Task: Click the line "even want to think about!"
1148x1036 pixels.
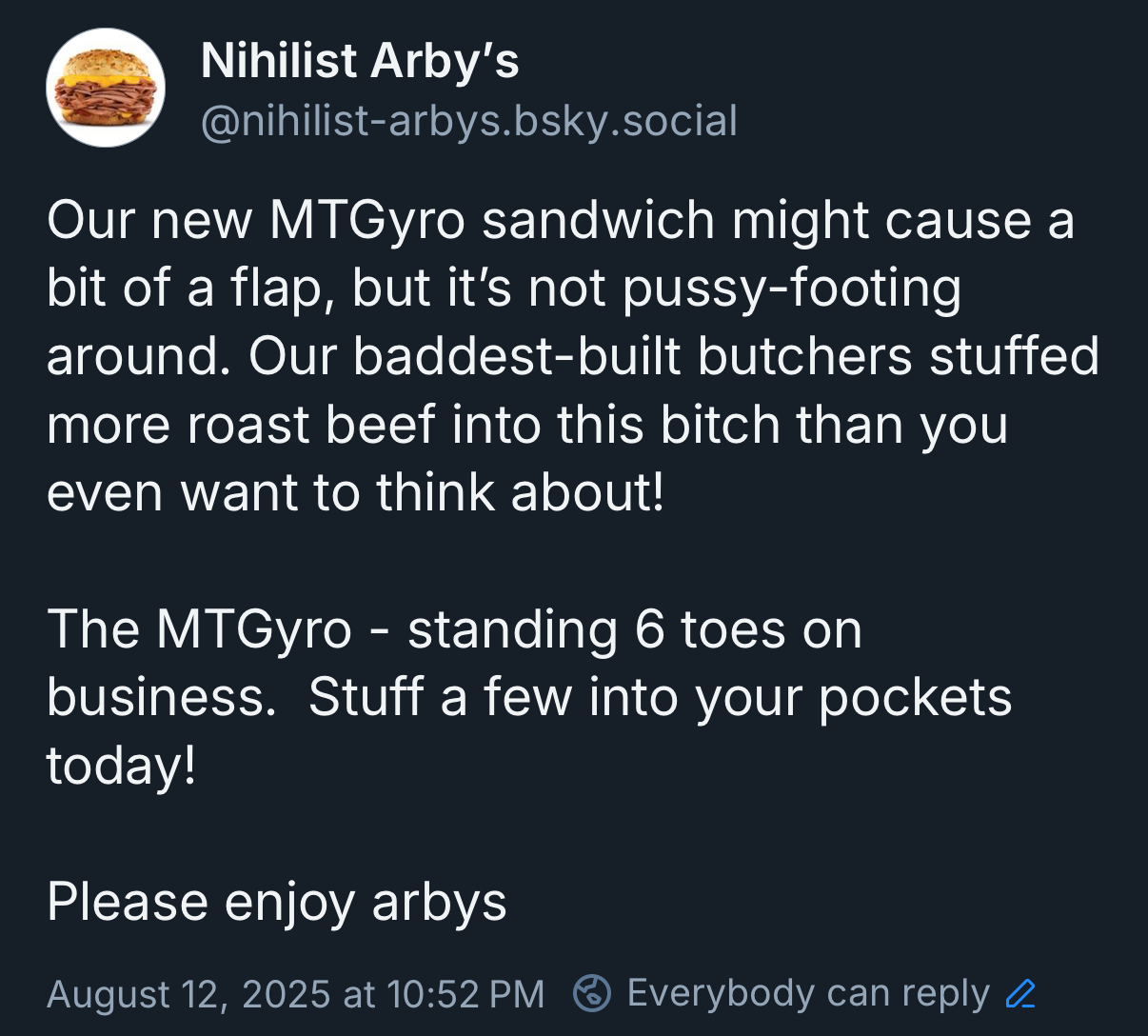Action: point(355,492)
